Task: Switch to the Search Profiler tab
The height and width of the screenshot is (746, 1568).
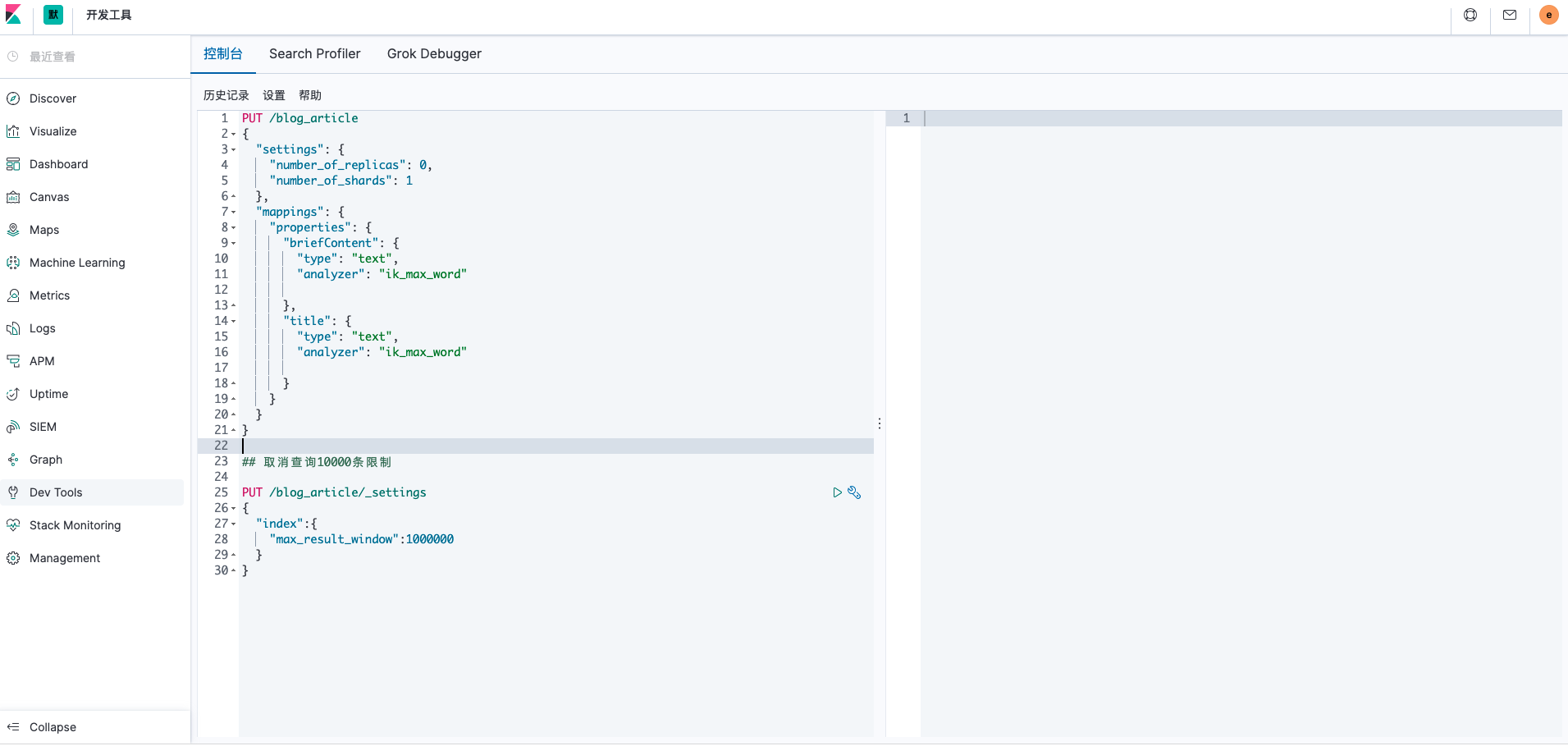Action: [x=315, y=53]
